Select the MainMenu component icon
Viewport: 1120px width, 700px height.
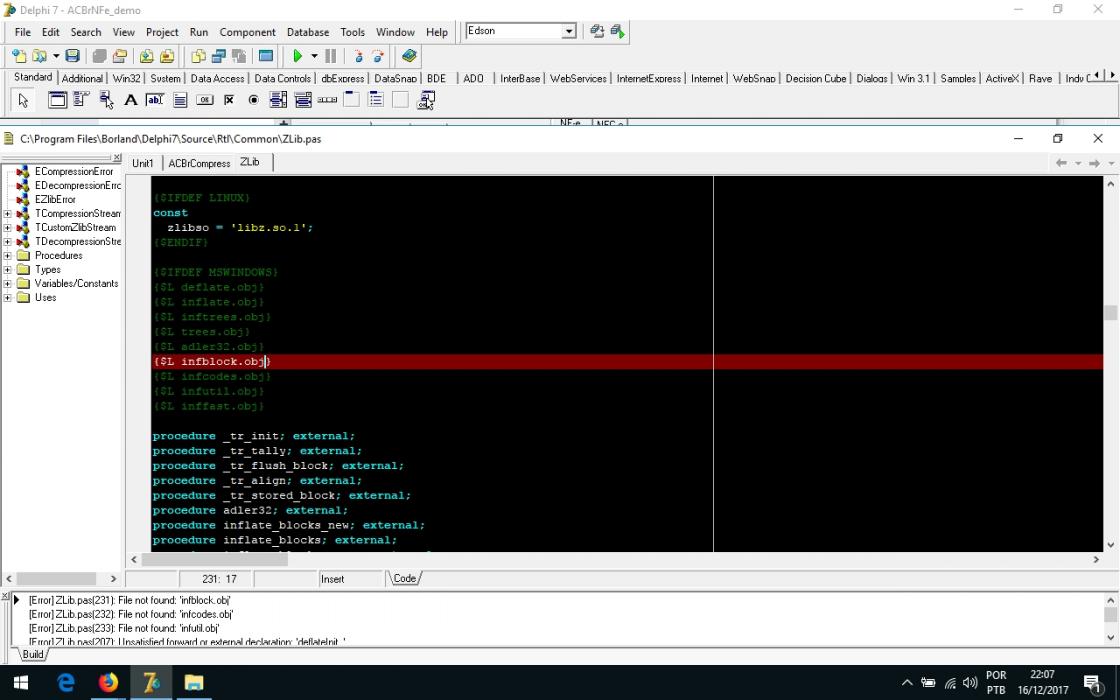(x=81, y=100)
